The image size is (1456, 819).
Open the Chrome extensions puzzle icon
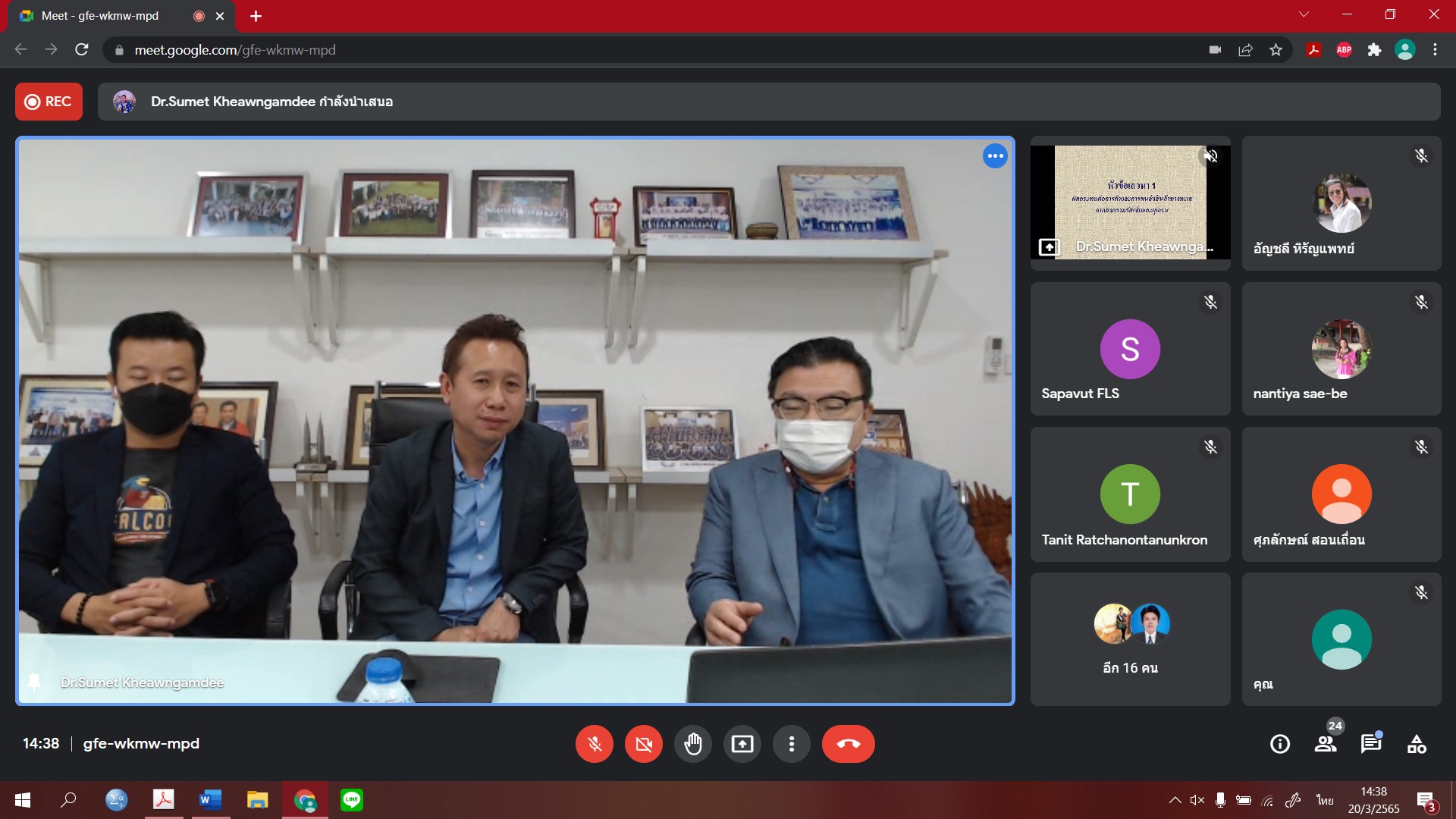pyautogui.click(x=1374, y=50)
